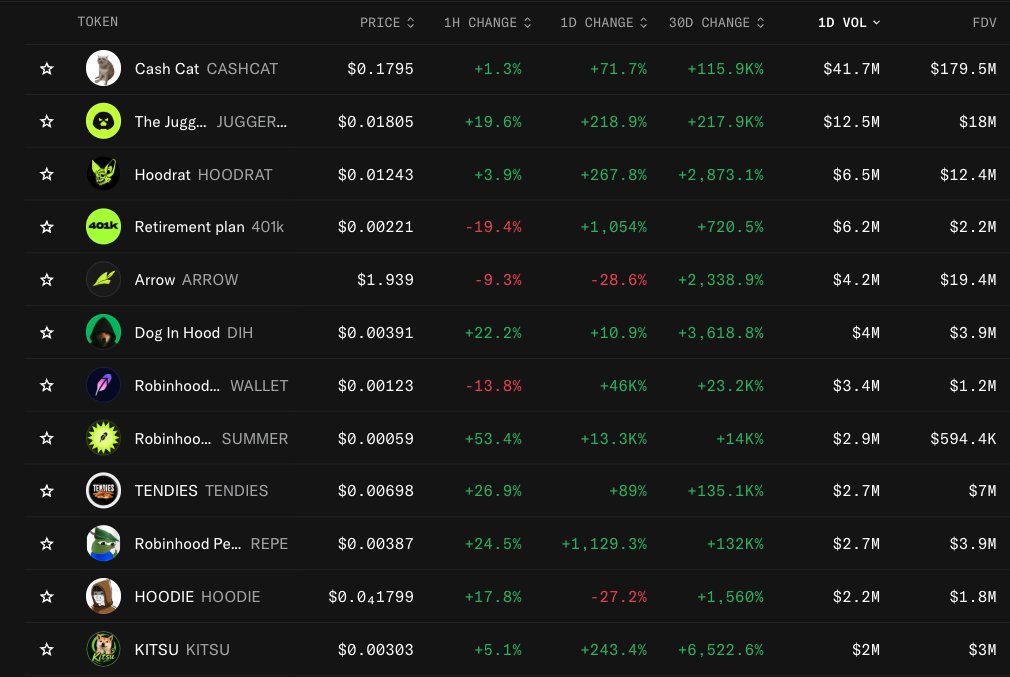Favorite the KITSU token

pos(46,649)
